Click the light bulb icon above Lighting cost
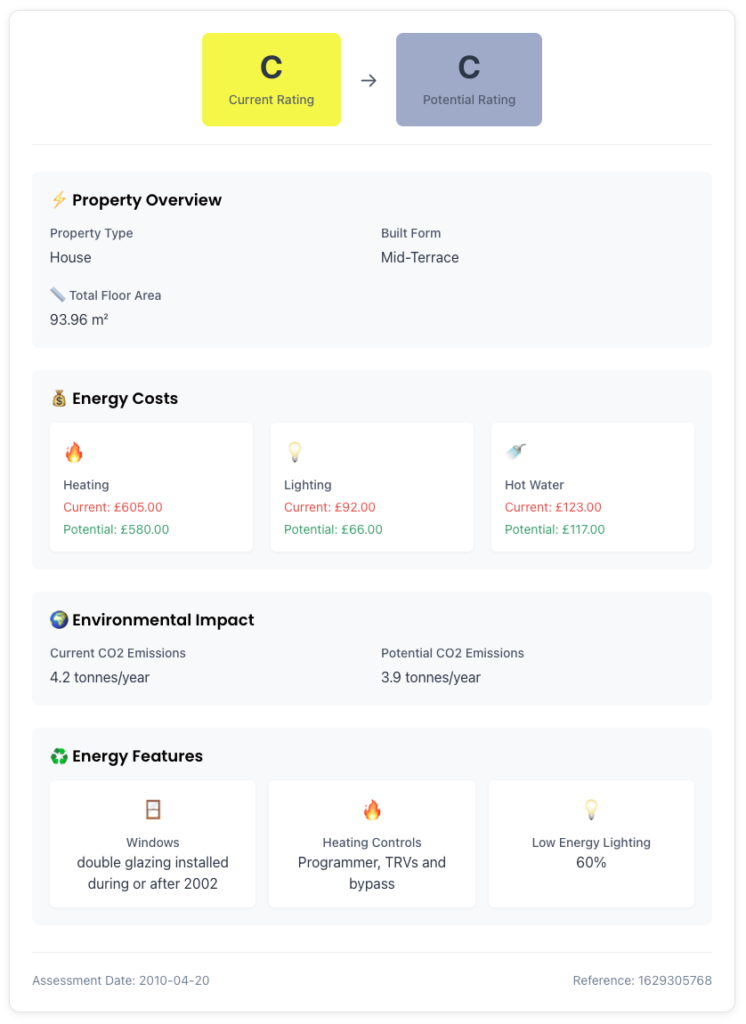This screenshot has width=746, height=1024. [x=295, y=453]
